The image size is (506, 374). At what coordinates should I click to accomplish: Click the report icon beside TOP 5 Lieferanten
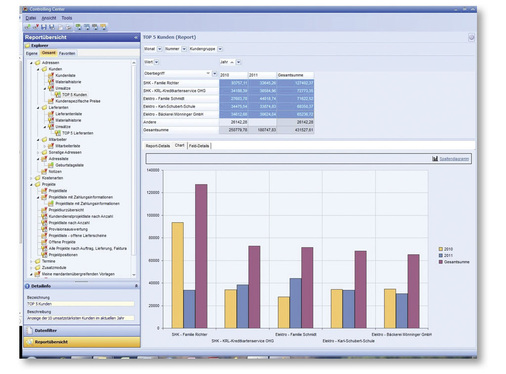tap(58, 133)
